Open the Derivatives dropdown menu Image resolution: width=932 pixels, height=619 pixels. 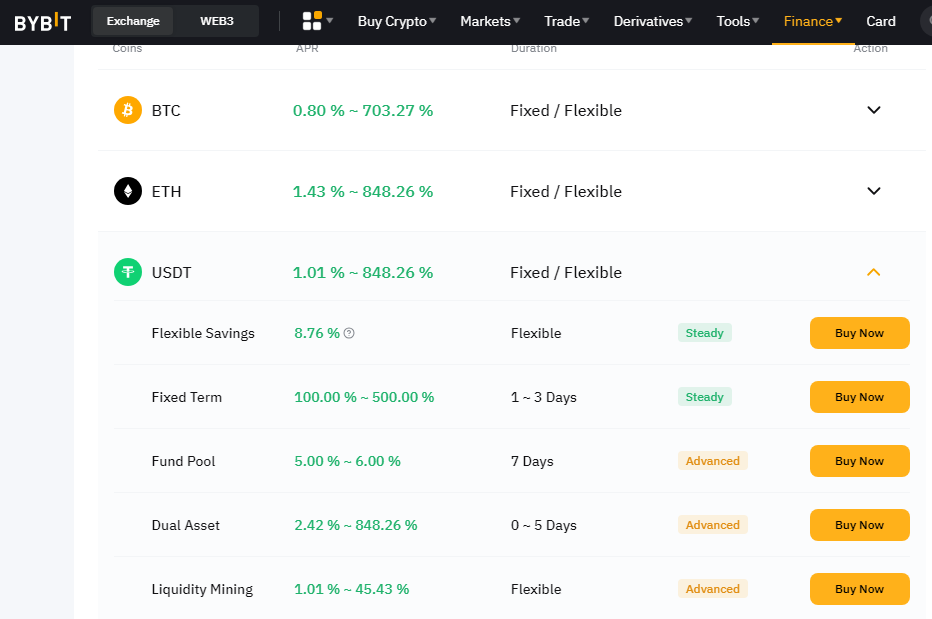[653, 21]
